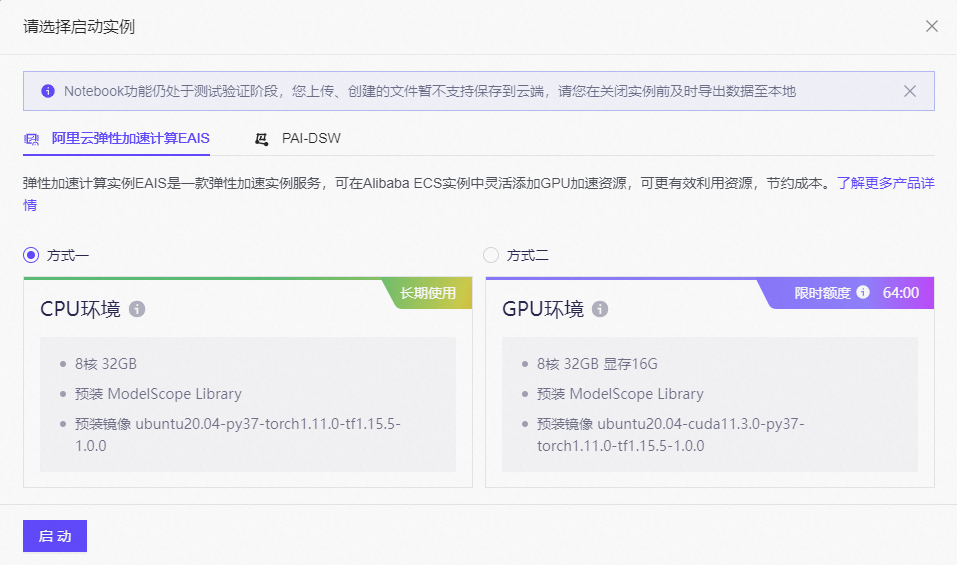This screenshot has height=565, width=957.
Task: Click the GPU环境 card title
Action: (543, 309)
